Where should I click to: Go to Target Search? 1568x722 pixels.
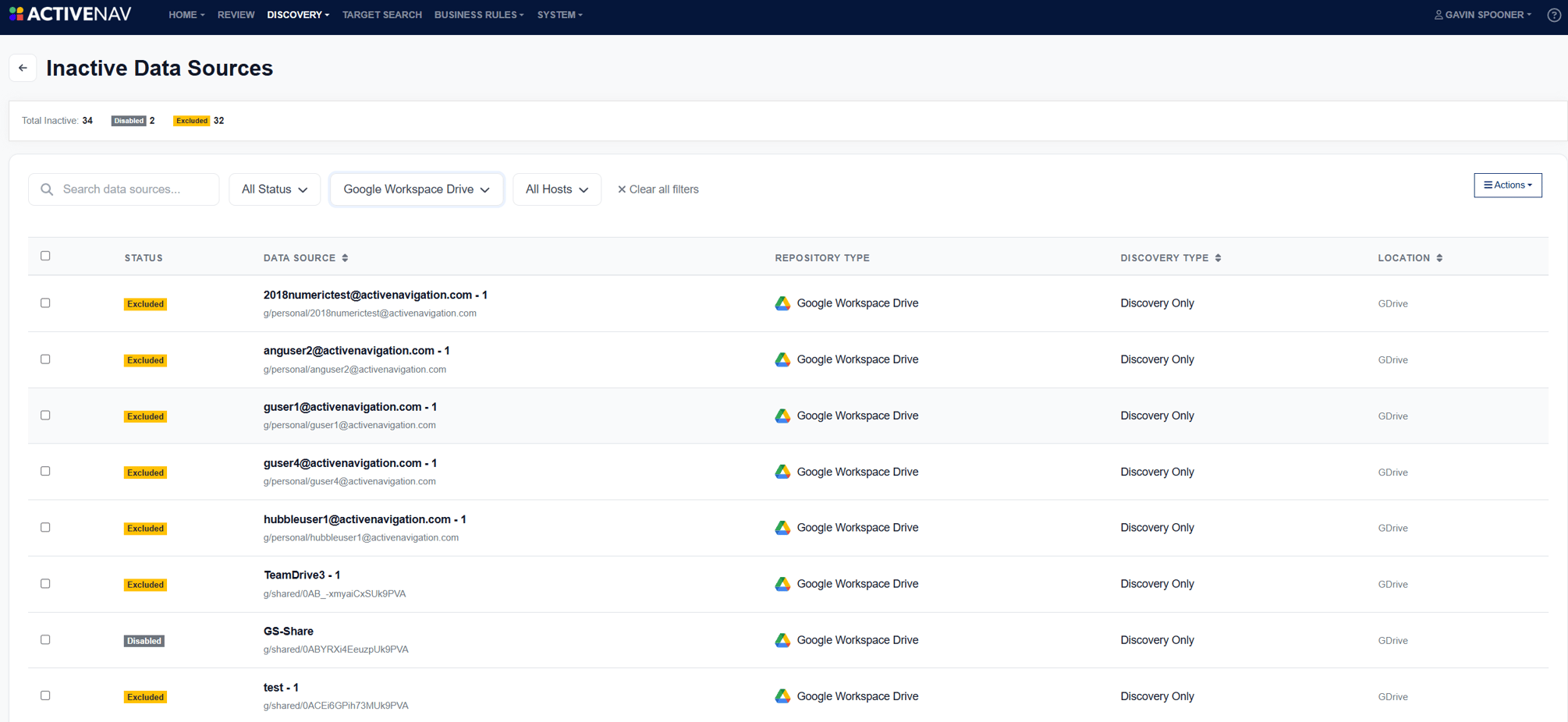[x=381, y=15]
